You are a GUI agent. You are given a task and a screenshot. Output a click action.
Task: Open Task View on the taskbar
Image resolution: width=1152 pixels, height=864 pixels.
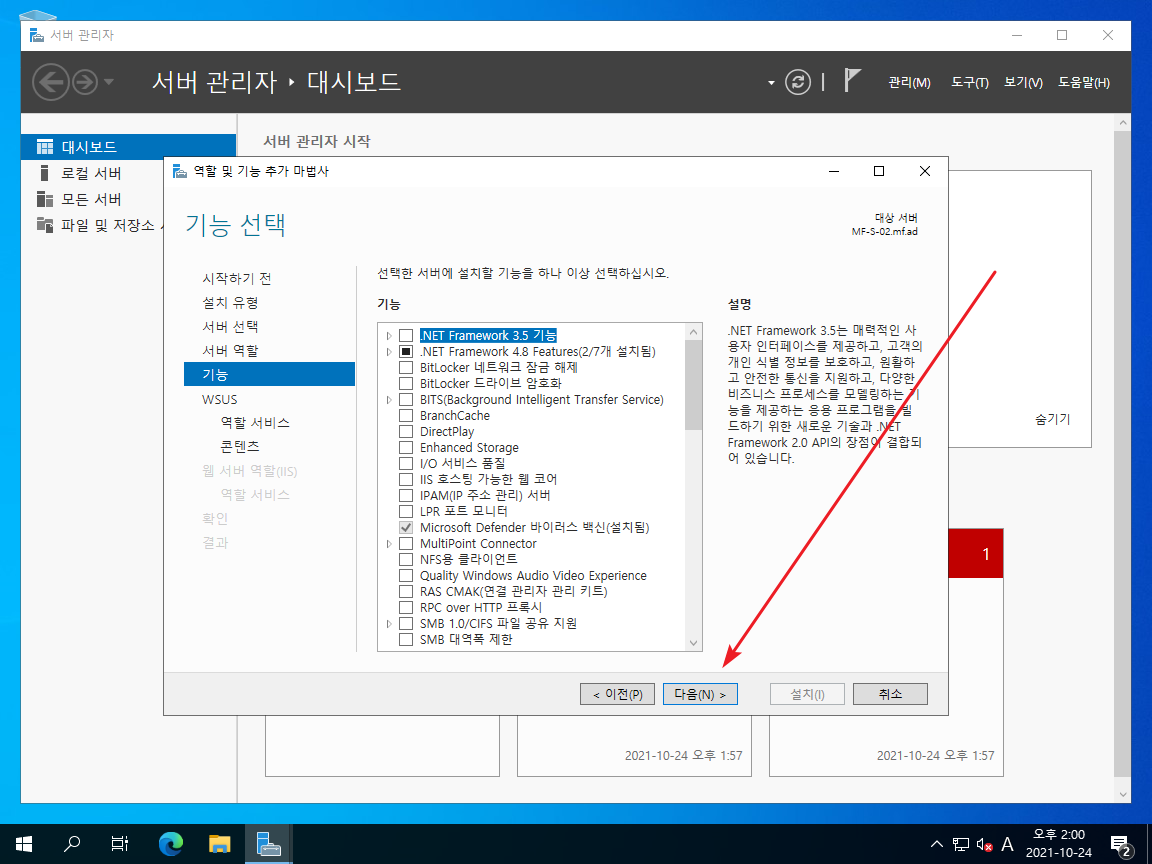coord(120,844)
